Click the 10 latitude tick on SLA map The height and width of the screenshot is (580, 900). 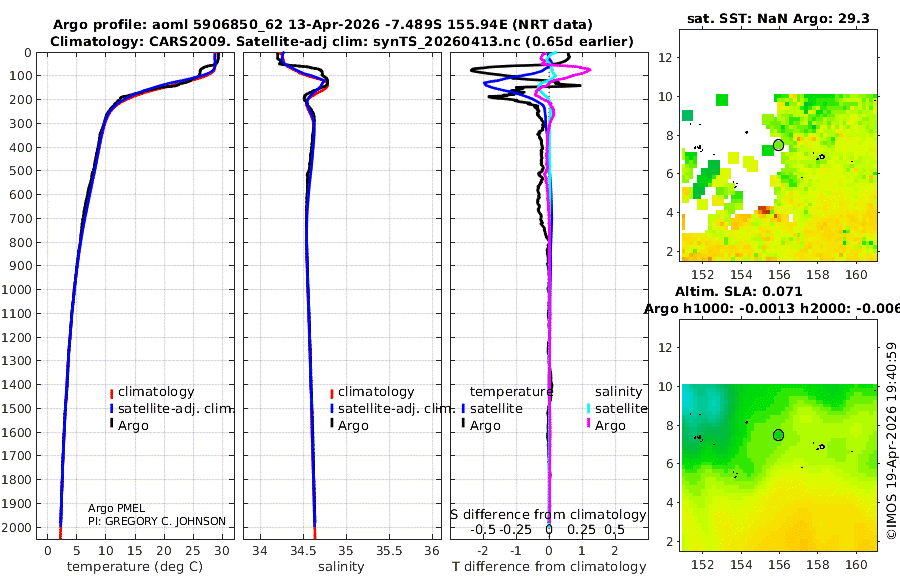[x=665, y=386]
